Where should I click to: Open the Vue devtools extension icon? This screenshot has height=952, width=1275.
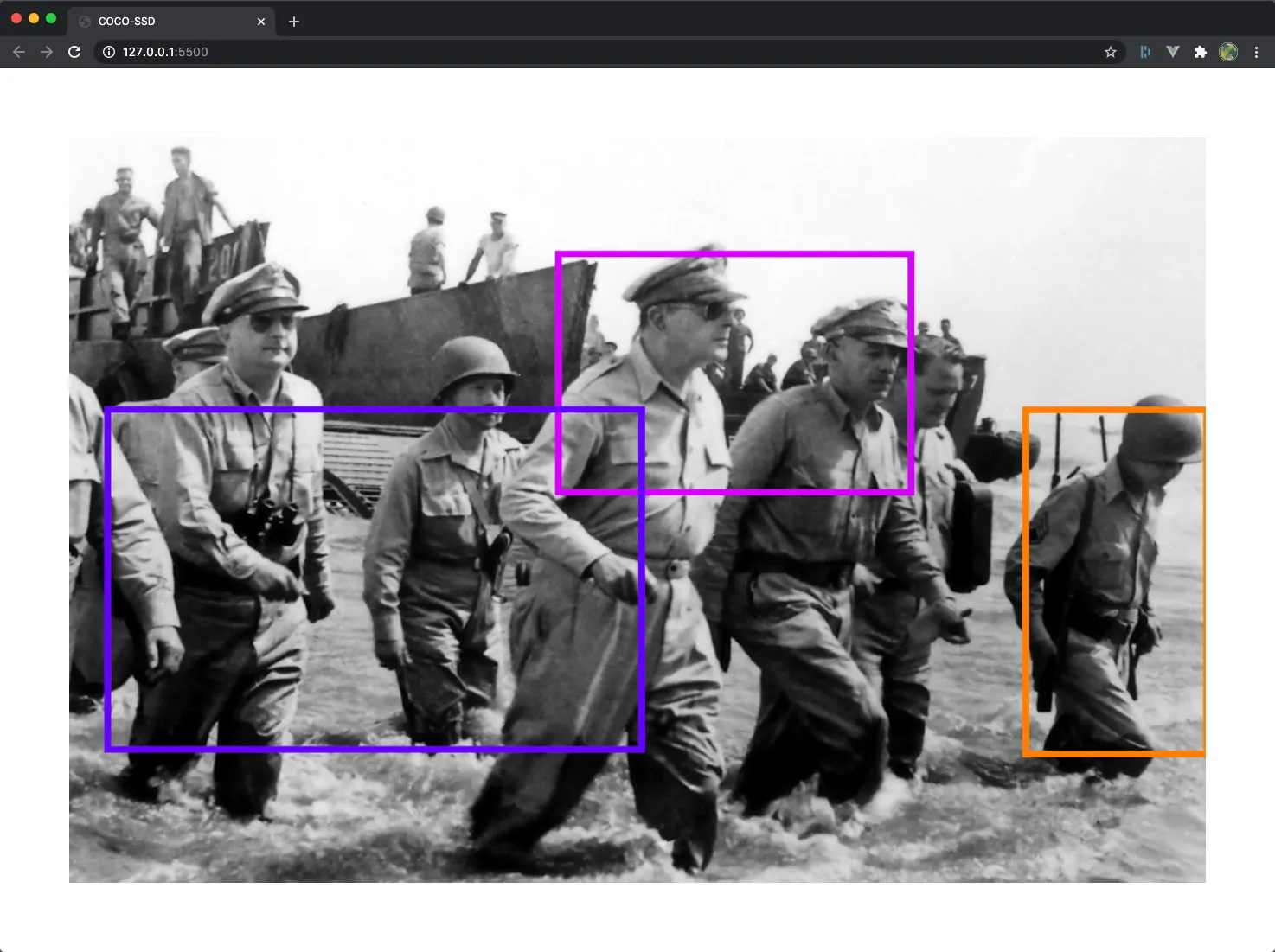point(1172,52)
